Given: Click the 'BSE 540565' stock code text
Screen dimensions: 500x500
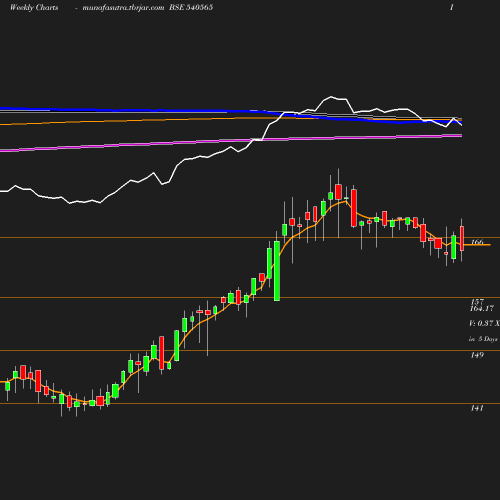Looking at the screenshot, I should tap(191, 7).
